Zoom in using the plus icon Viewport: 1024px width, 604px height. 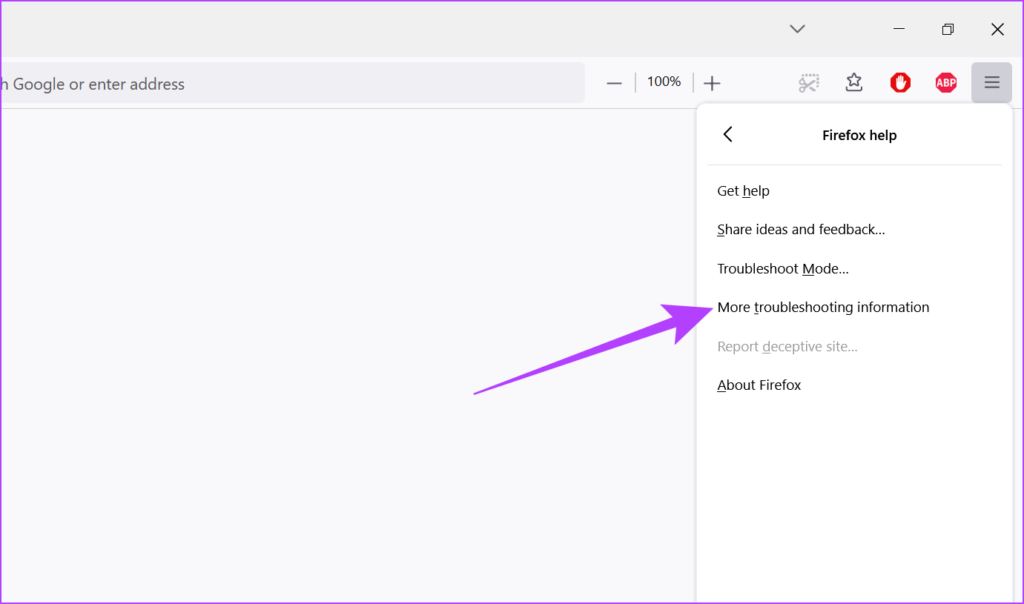[712, 82]
